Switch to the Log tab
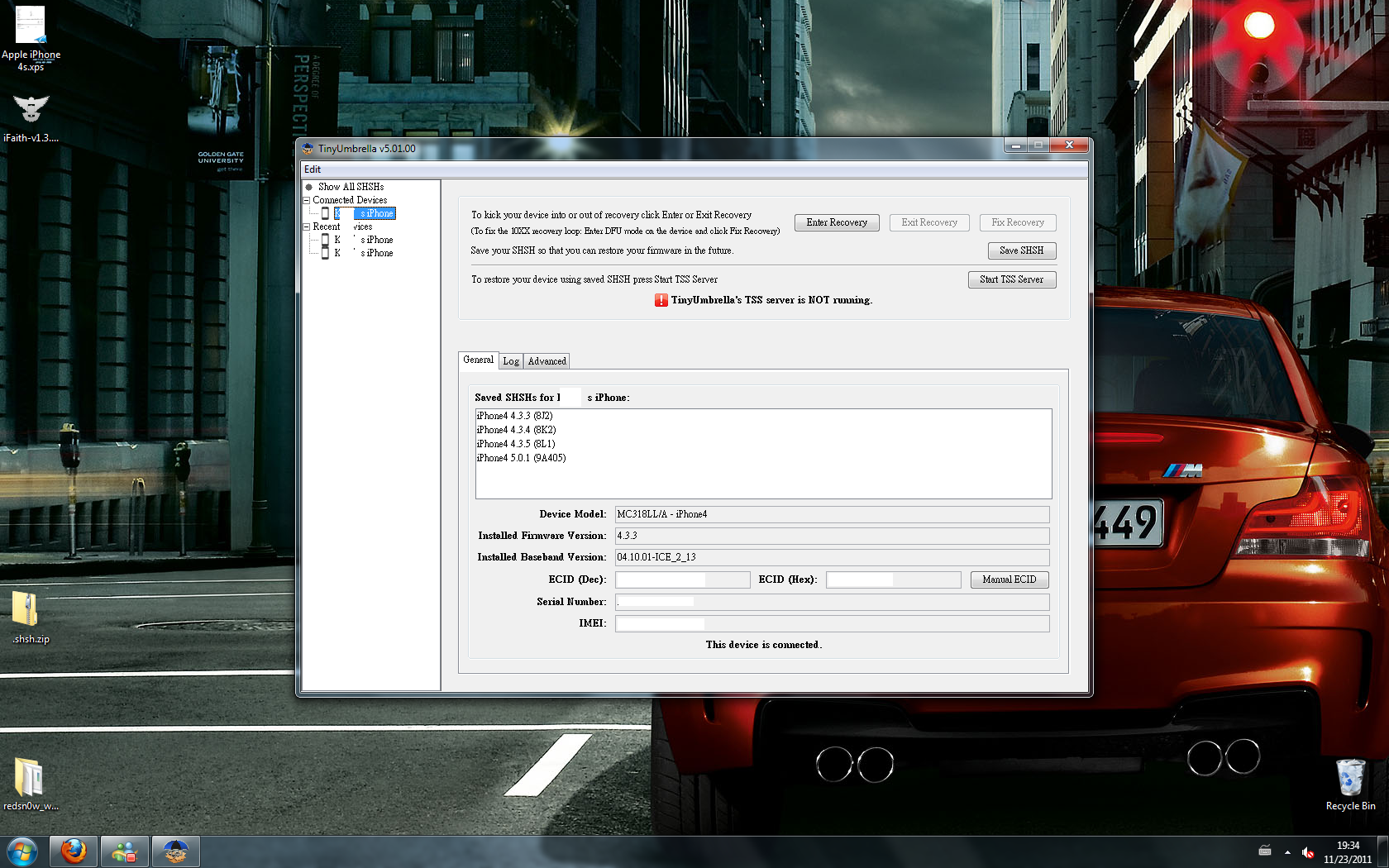This screenshot has width=1389, height=868. point(511,361)
